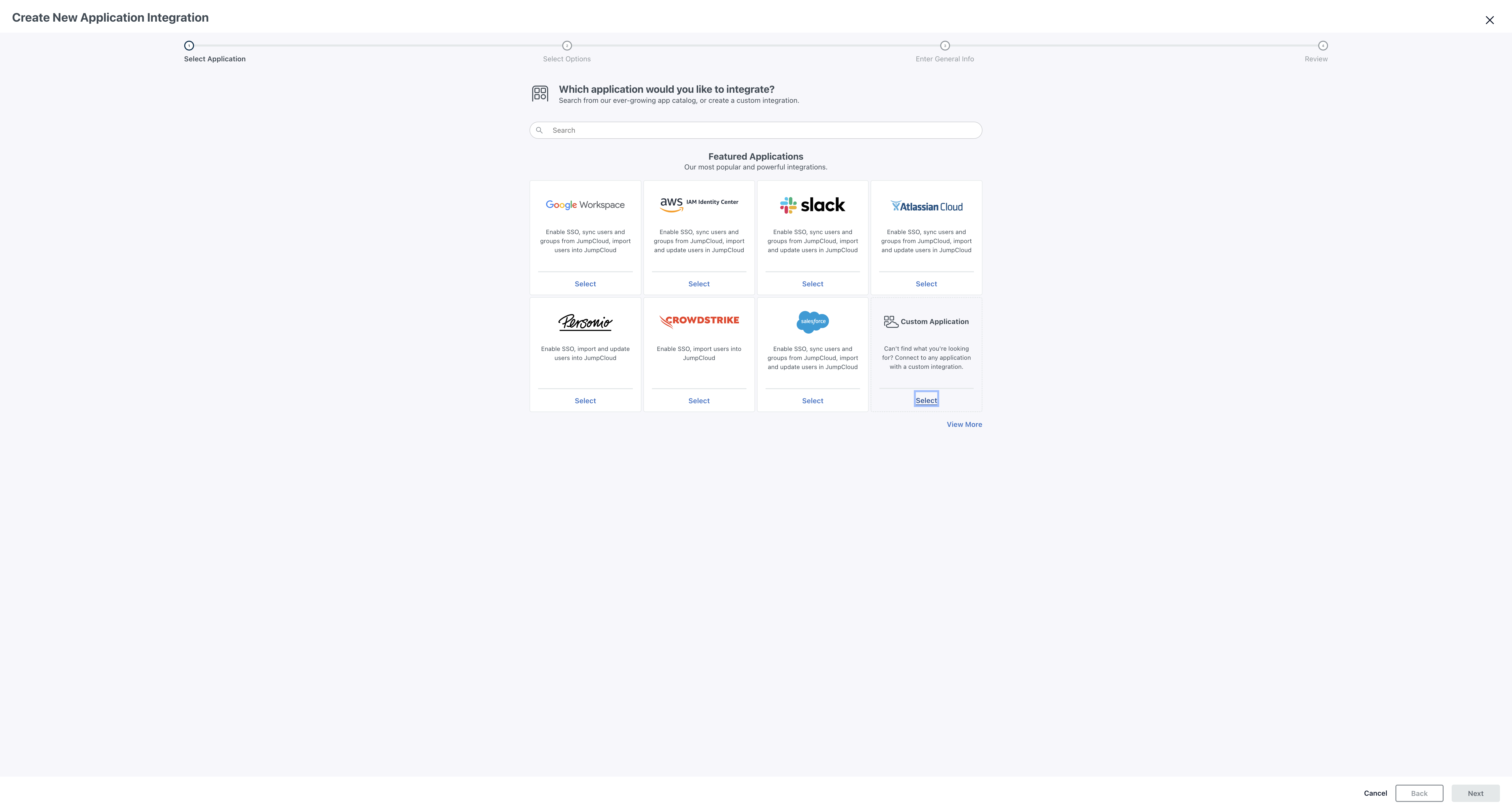This screenshot has width=1512, height=810.
Task: Click the AWS IAM Identity Center logo
Action: [x=698, y=204]
